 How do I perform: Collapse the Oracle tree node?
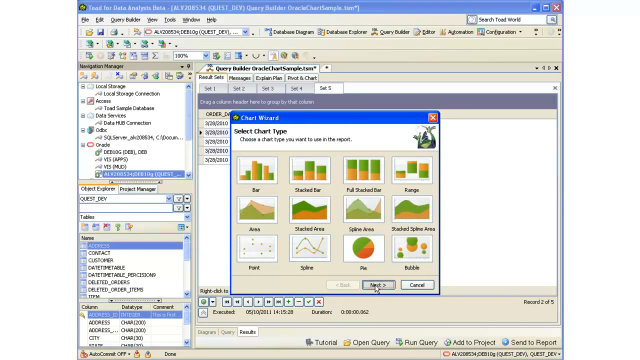pyautogui.click(x=83, y=145)
